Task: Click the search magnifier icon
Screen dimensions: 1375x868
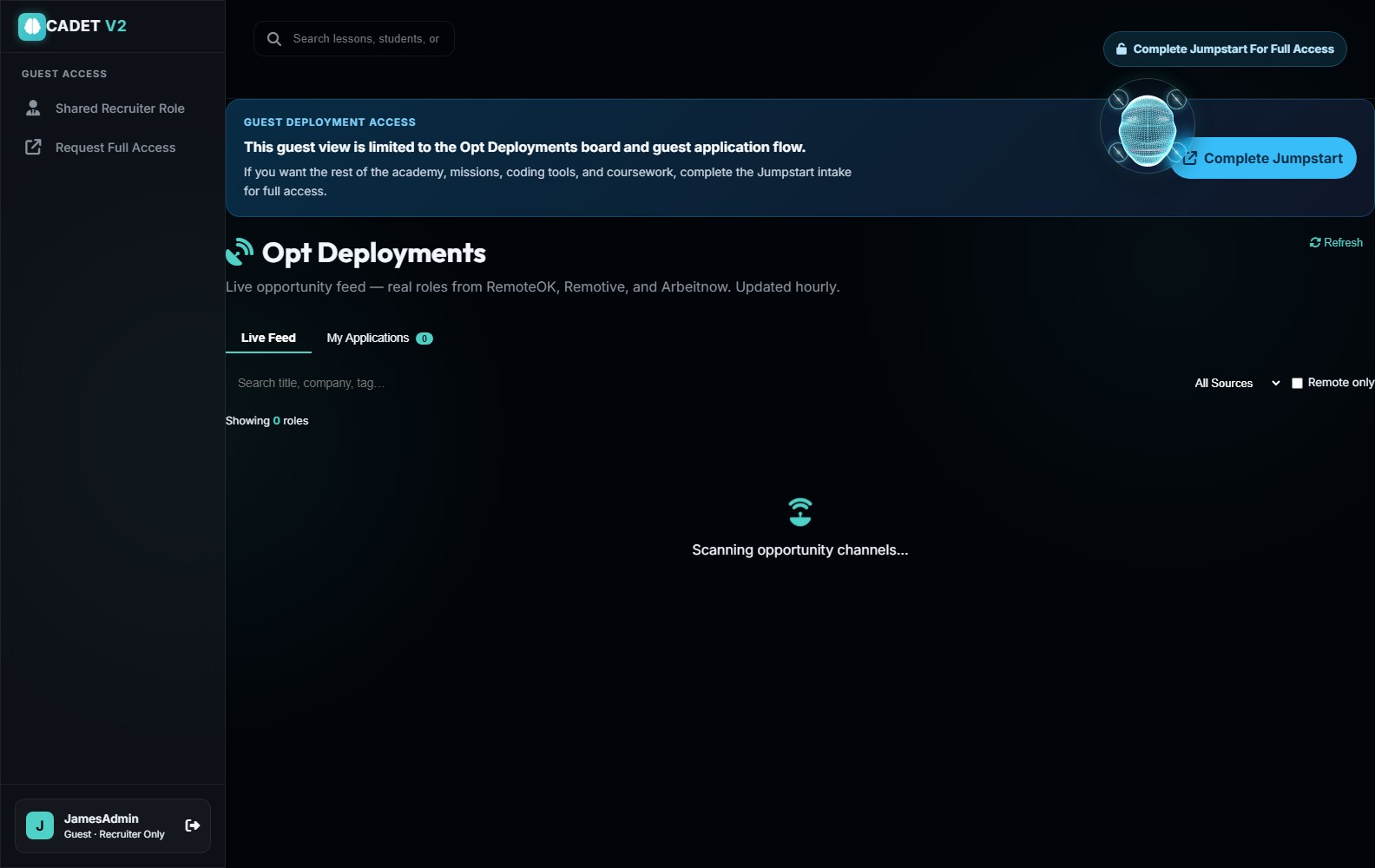Action: point(274,39)
